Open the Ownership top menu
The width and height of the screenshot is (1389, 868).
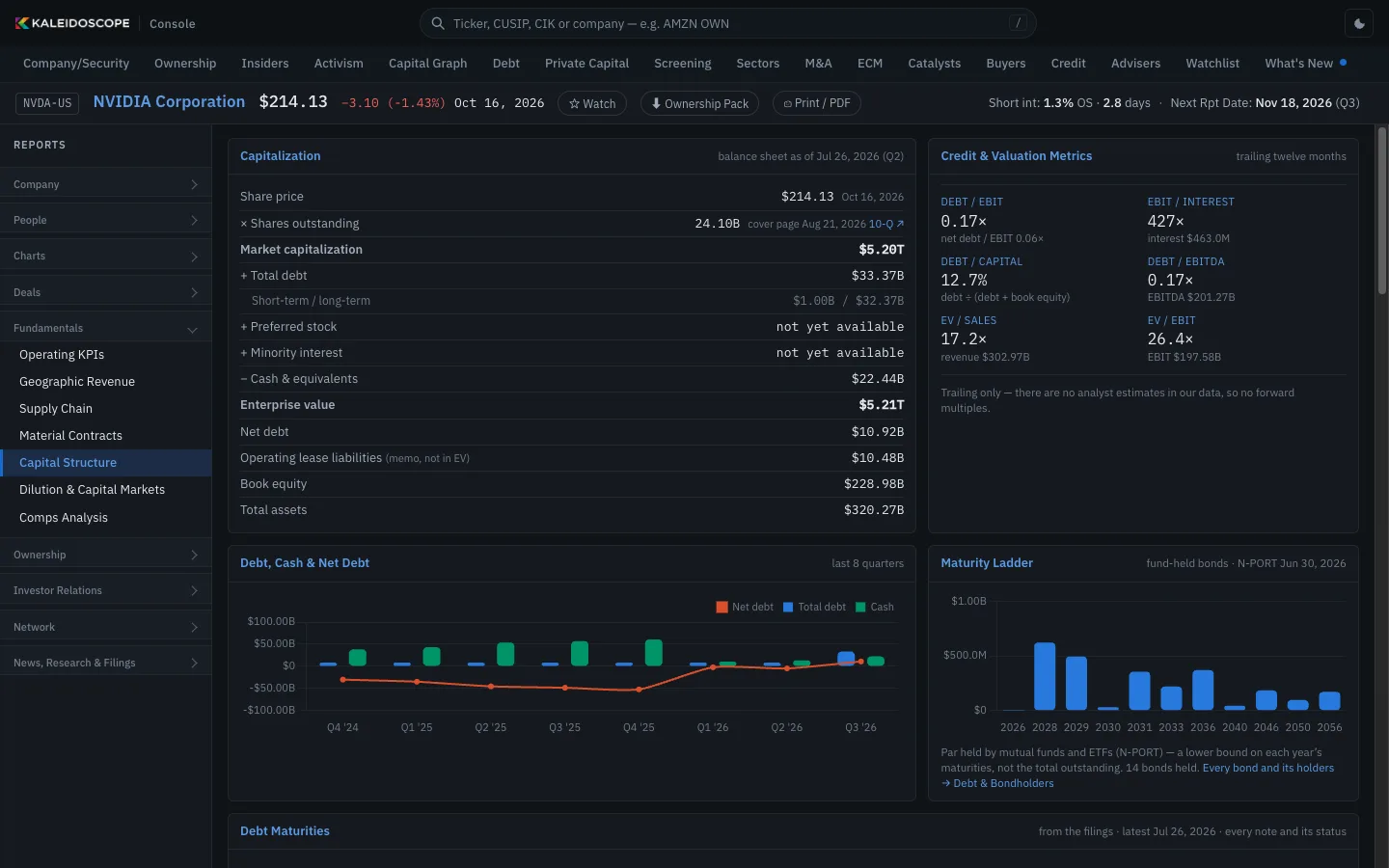(x=185, y=64)
